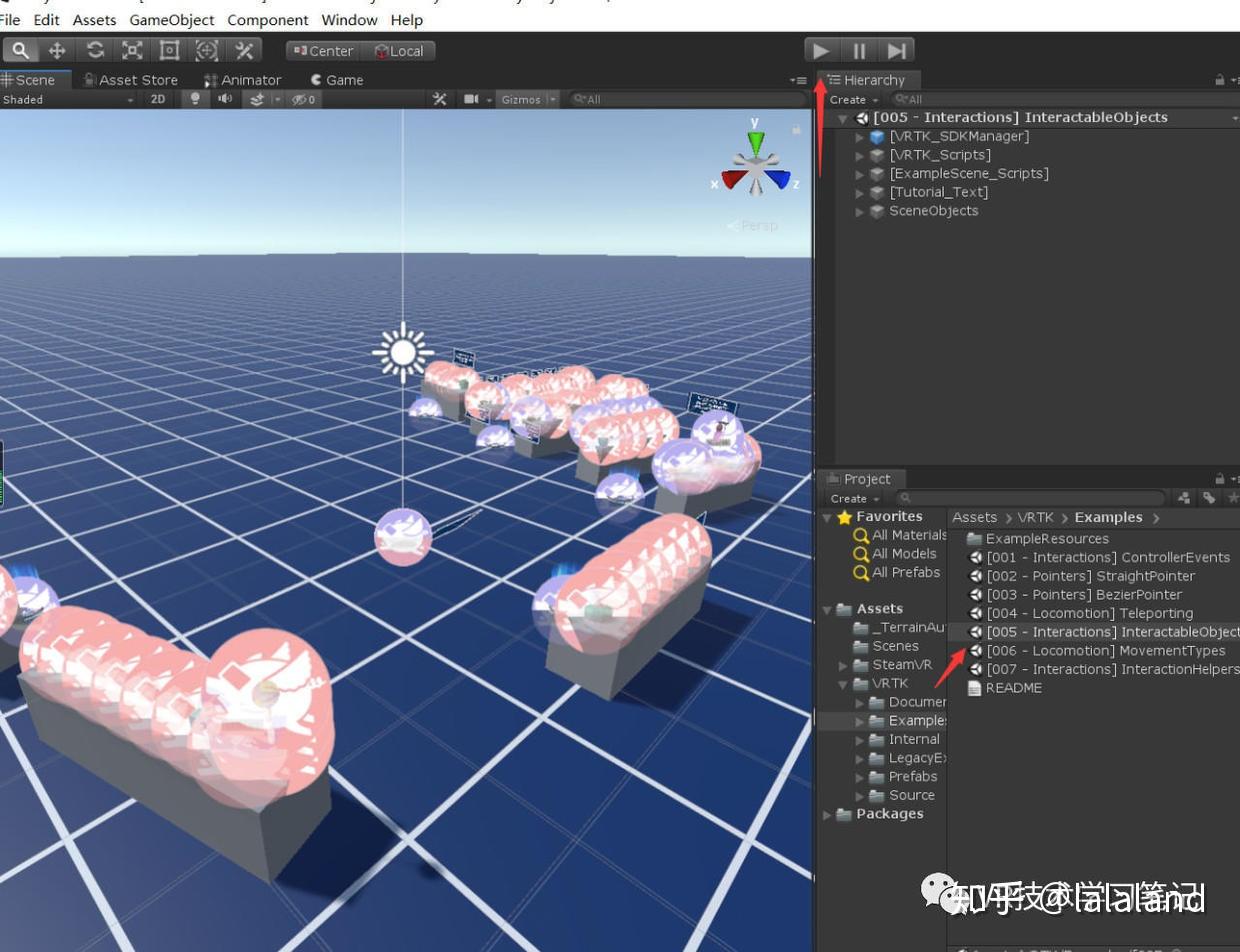Click the Create button in the Hierarchy panel
1240x952 pixels.
(849, 99)
